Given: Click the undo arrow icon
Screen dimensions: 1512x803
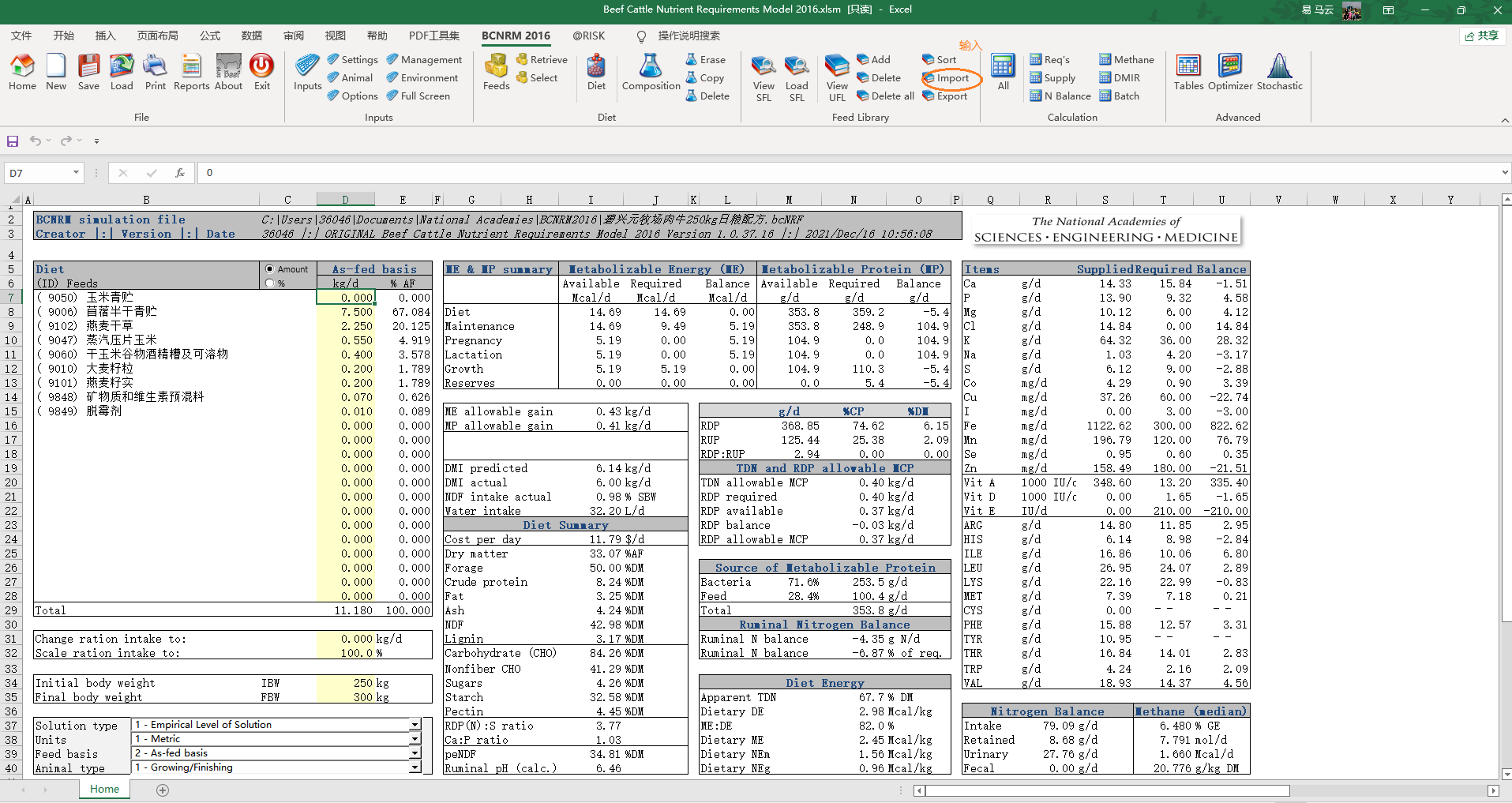Looking at the screenshot, I should tap(36, 141).
